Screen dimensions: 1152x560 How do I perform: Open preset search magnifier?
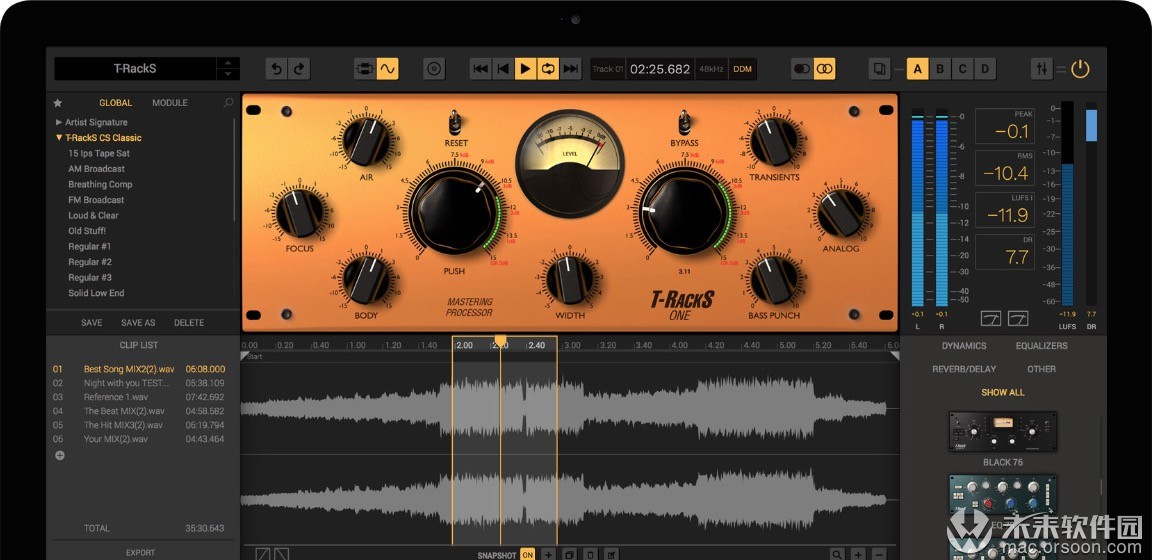228,103
